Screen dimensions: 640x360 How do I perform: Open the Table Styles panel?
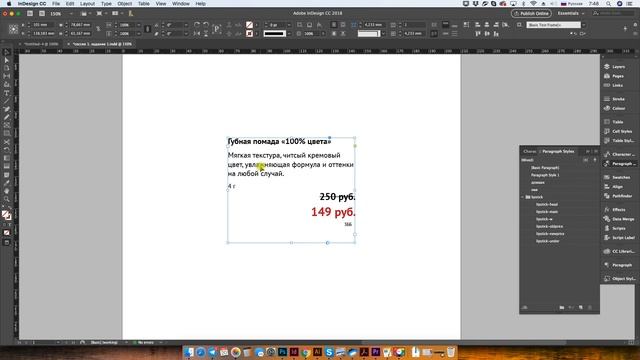point(618,140)
